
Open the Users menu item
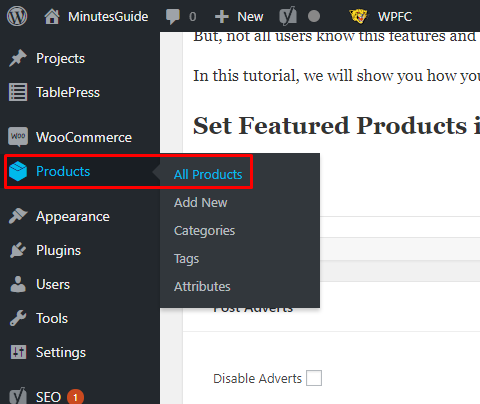pos(53,284)
